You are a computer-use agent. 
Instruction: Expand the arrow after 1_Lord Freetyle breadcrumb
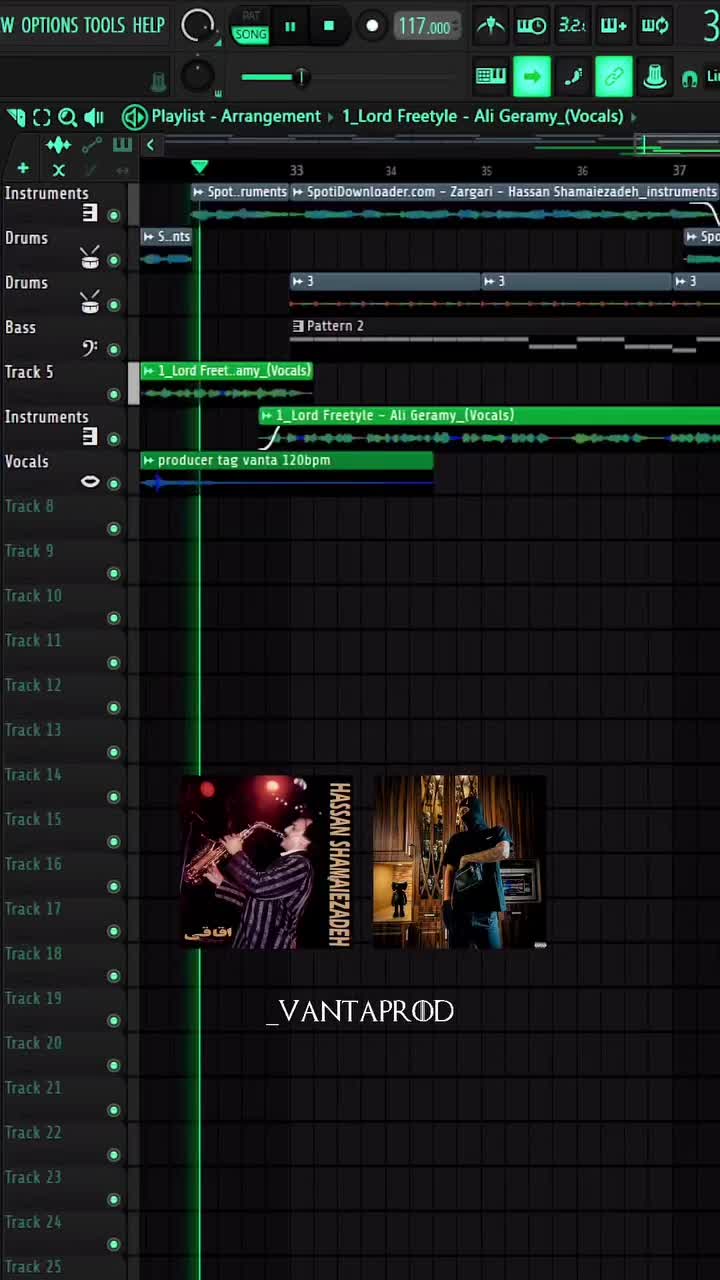pos(633,117)
